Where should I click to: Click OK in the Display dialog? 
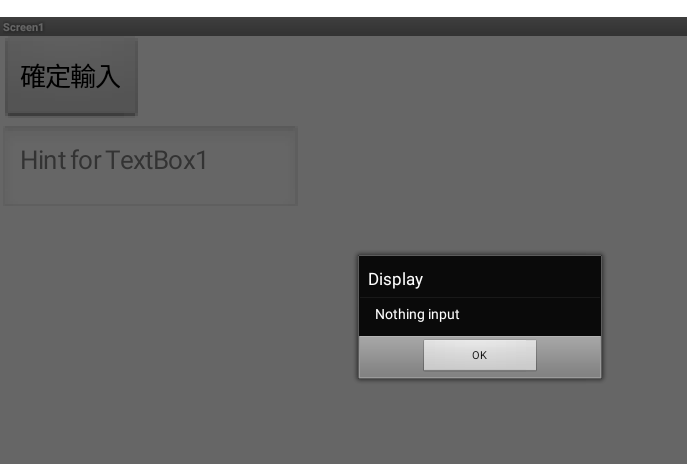[x=479, y=355]
